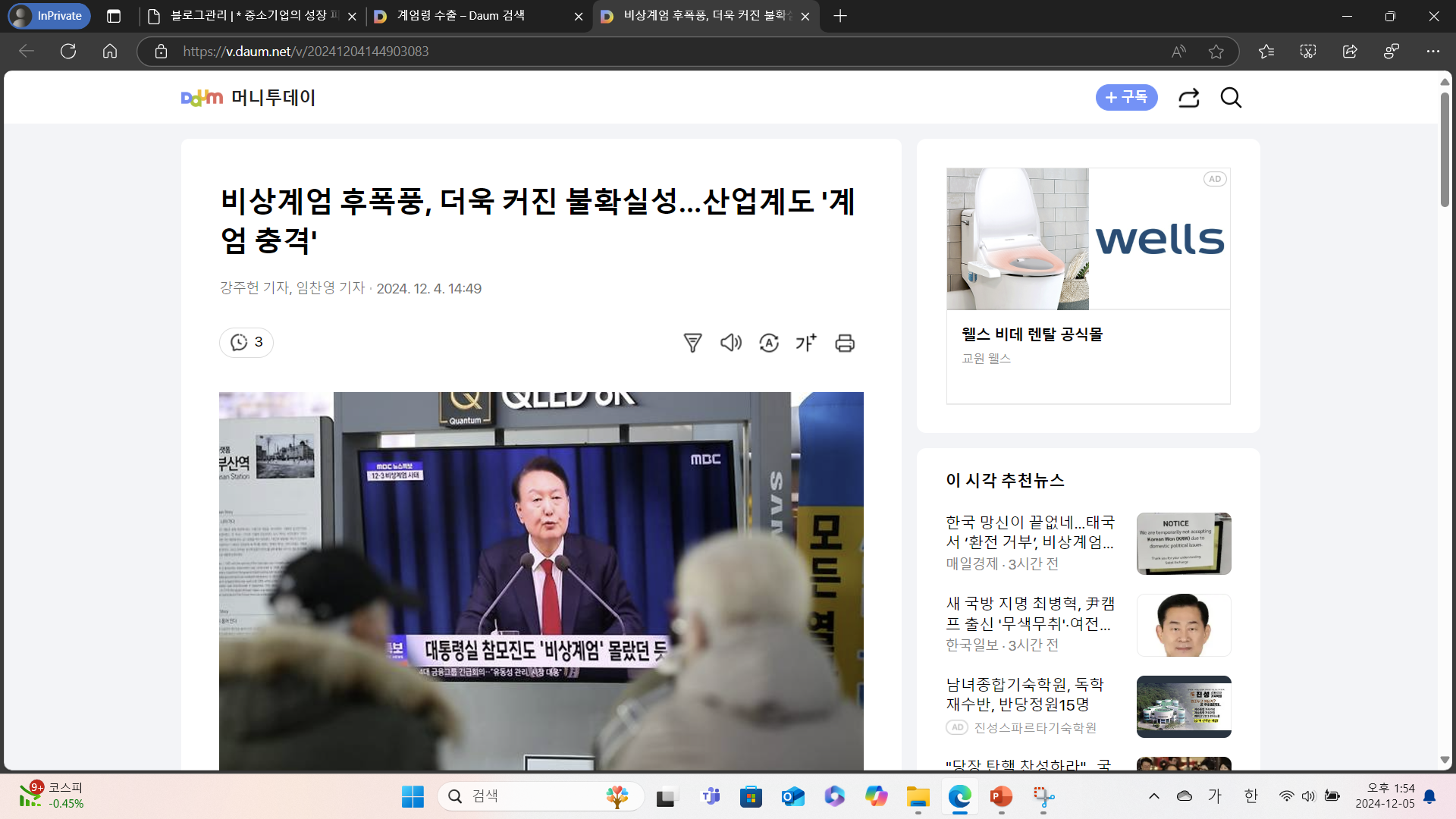The height and width of the screenshot is (819, 1456).
Task: Click the comments count bubble
Action: click(x=246, y=343)
